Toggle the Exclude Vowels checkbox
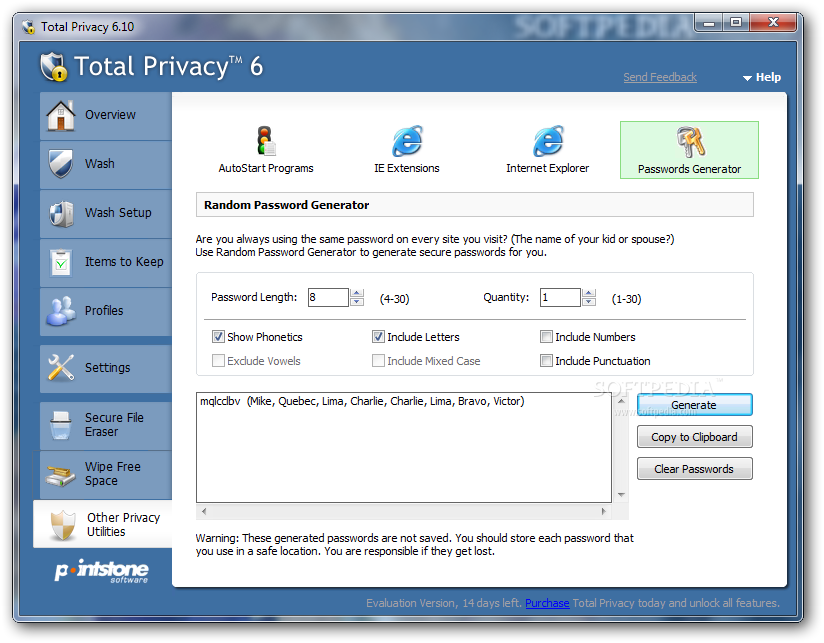Viewport: 824px width, 643px height. point(218,361)
